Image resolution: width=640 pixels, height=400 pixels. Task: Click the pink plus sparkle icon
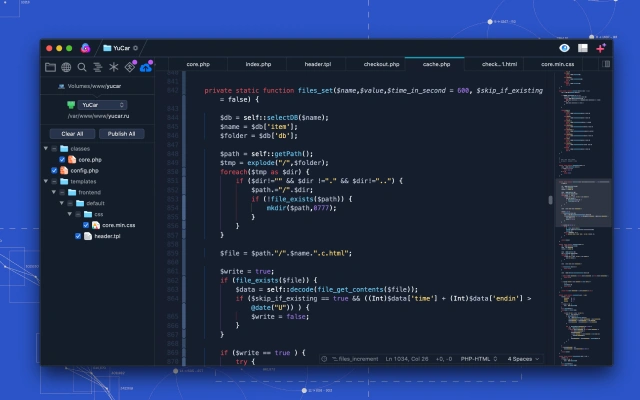tap(601, 48)
